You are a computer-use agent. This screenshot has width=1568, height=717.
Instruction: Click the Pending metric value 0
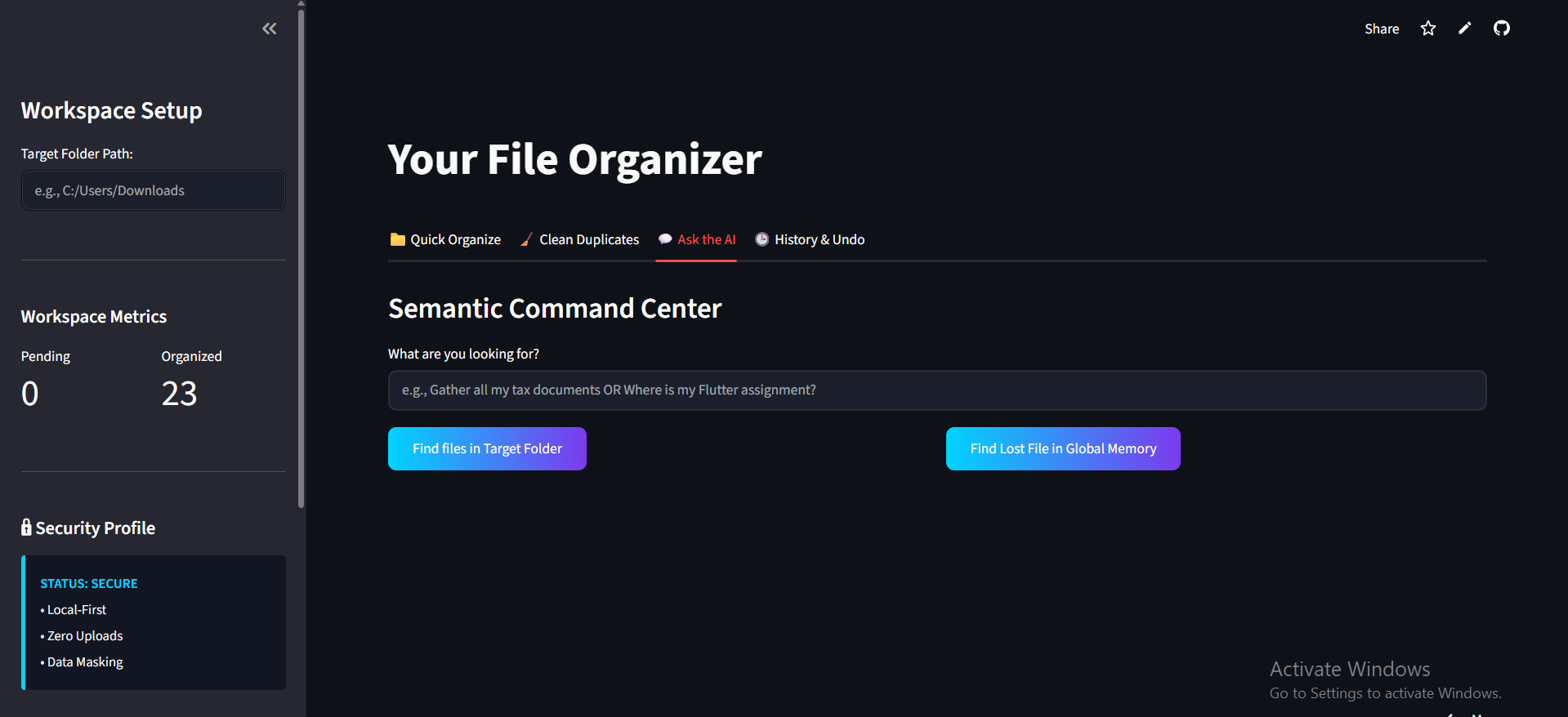(x=30, y=394)
